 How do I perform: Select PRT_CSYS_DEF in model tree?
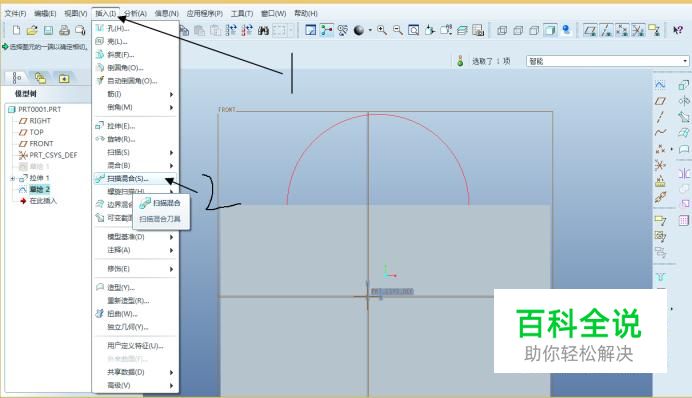(x=53, y=155)
